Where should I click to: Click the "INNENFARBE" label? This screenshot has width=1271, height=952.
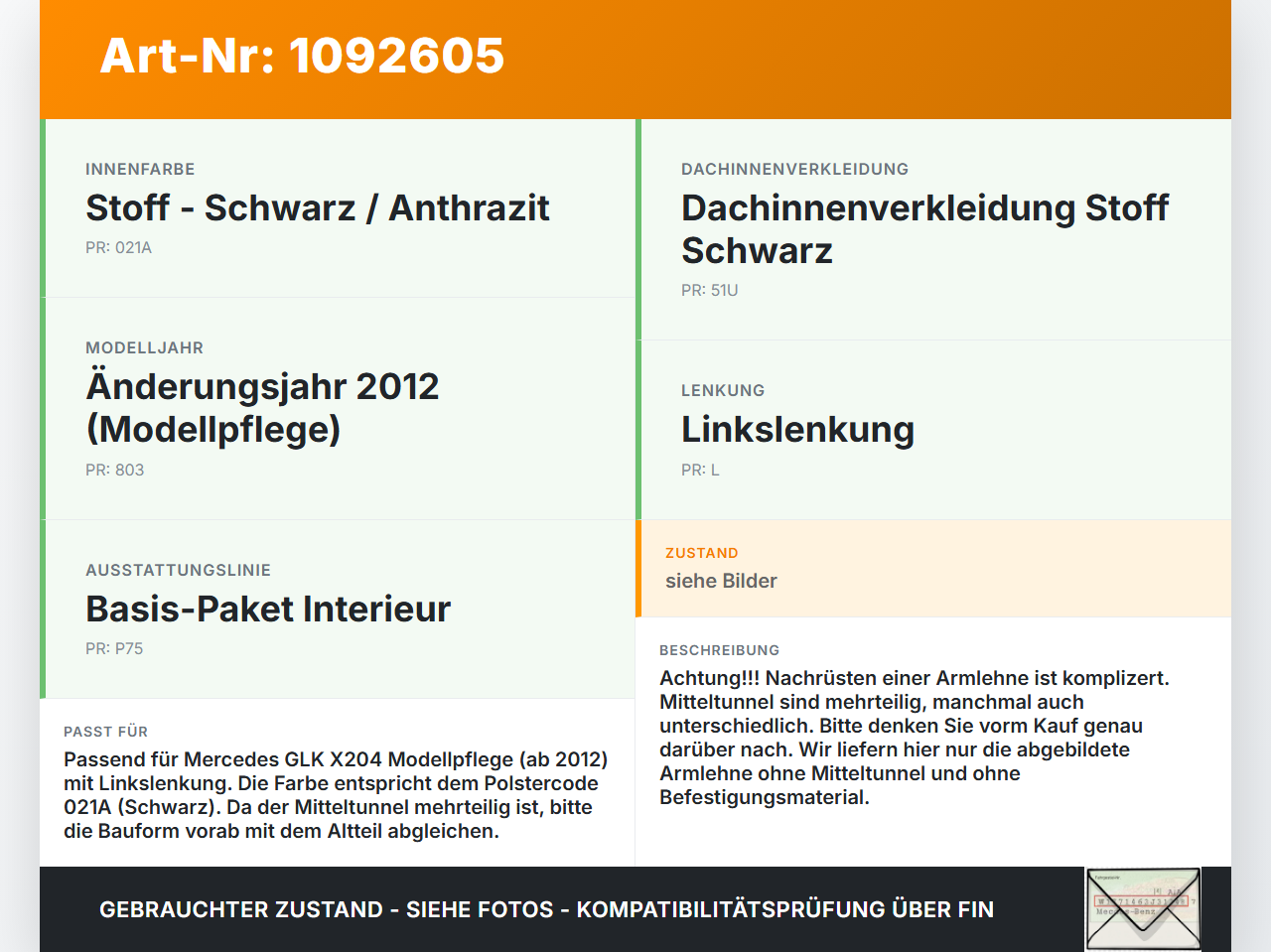coord(140,169)
